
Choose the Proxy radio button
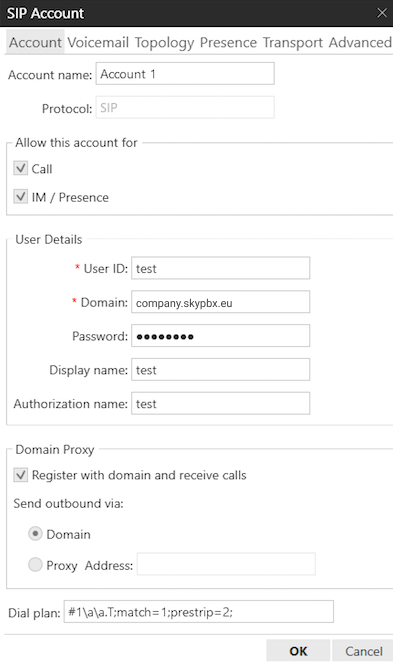35,564
